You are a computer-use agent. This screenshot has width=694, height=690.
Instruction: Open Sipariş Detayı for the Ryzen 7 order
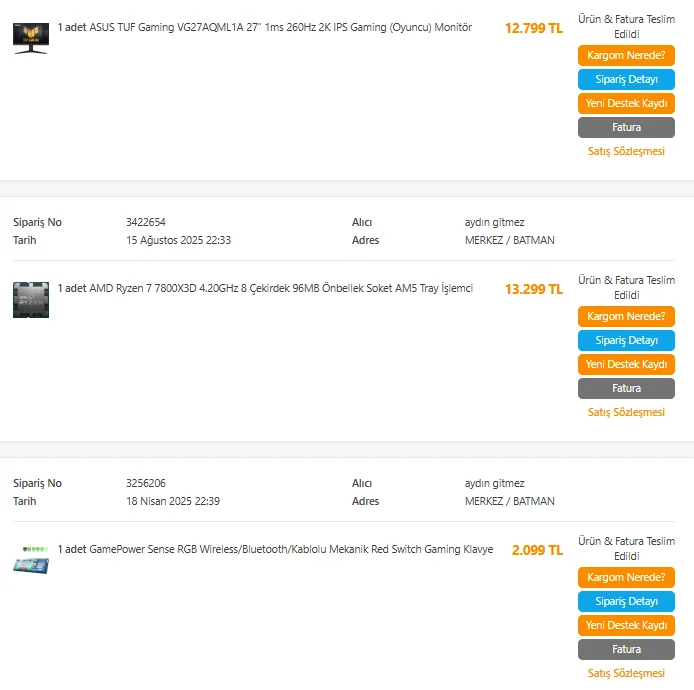click(626, 341)
